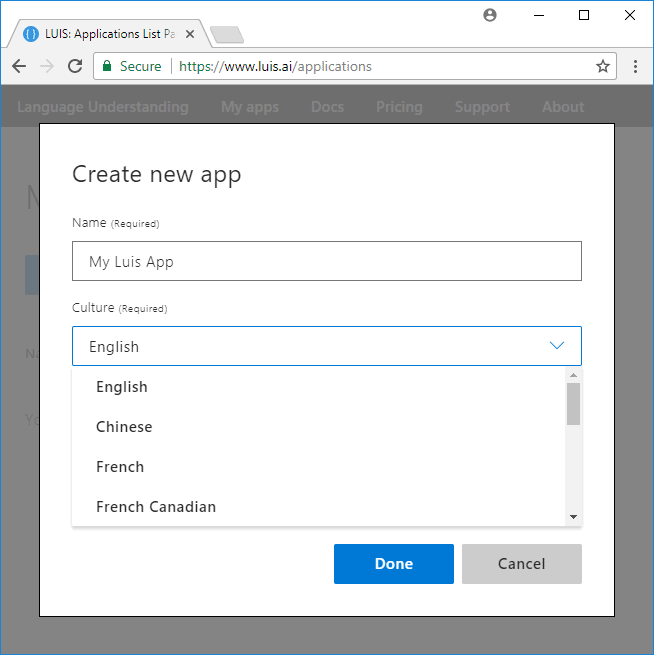Click the culture list scrollbar thumb
The height and width of the screenshot is (655, 654).
pyautogui.click(x=573, y=404)
